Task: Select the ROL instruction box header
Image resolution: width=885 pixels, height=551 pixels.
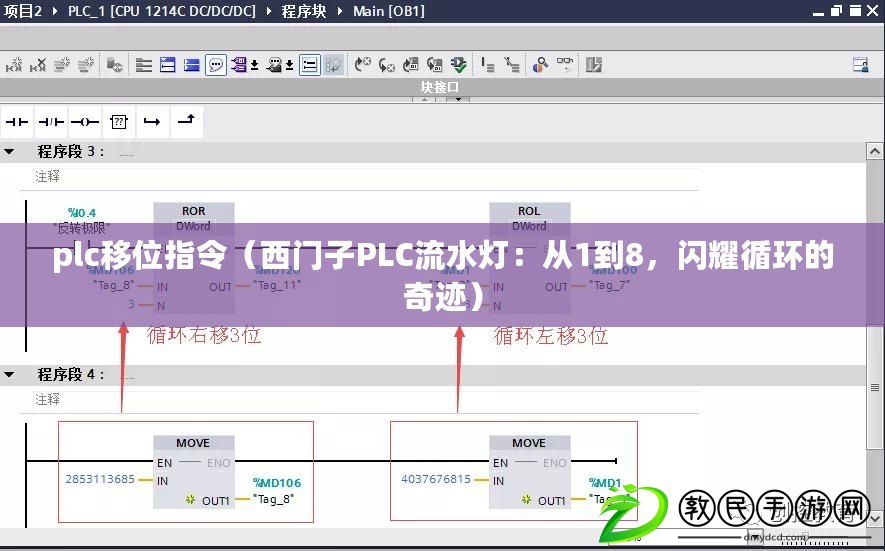Action: point(529,211)
